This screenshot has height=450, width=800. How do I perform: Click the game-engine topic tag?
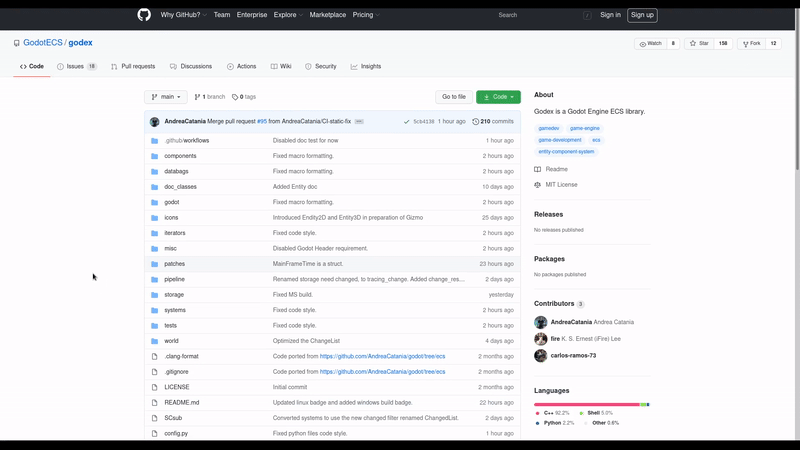pos(585,129)
